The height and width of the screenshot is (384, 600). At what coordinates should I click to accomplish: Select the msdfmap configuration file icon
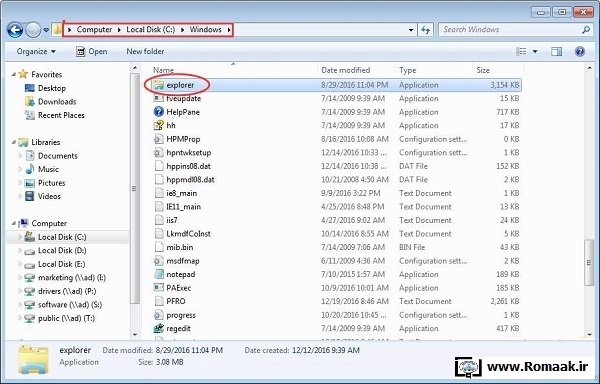point(159,261)
